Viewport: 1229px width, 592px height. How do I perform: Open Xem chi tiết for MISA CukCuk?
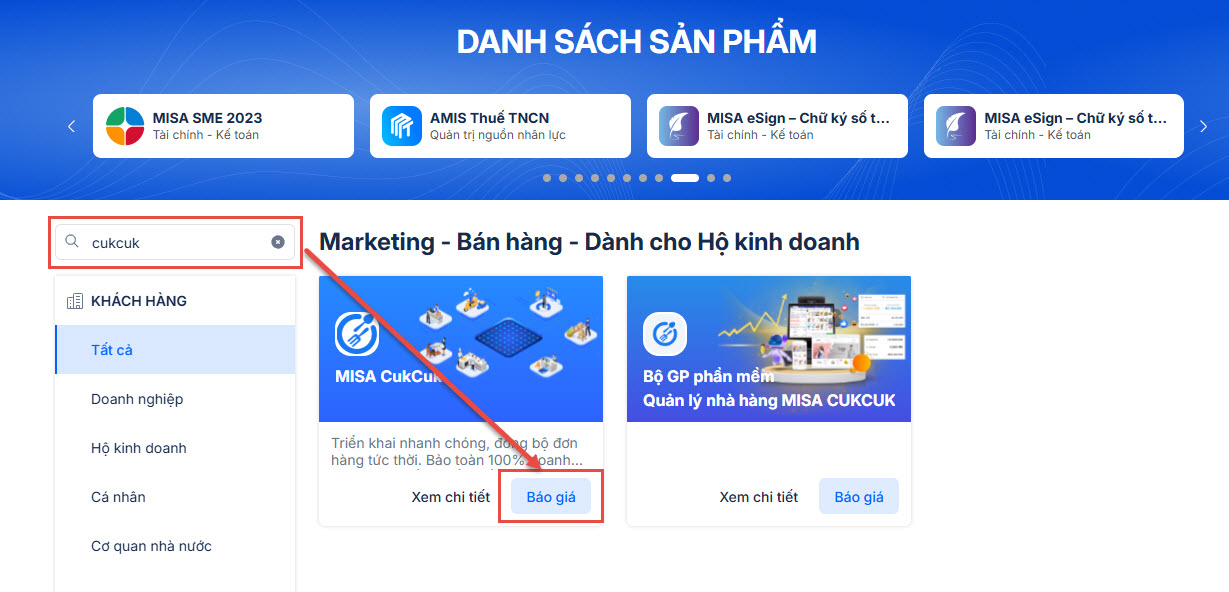coord(451,497)
